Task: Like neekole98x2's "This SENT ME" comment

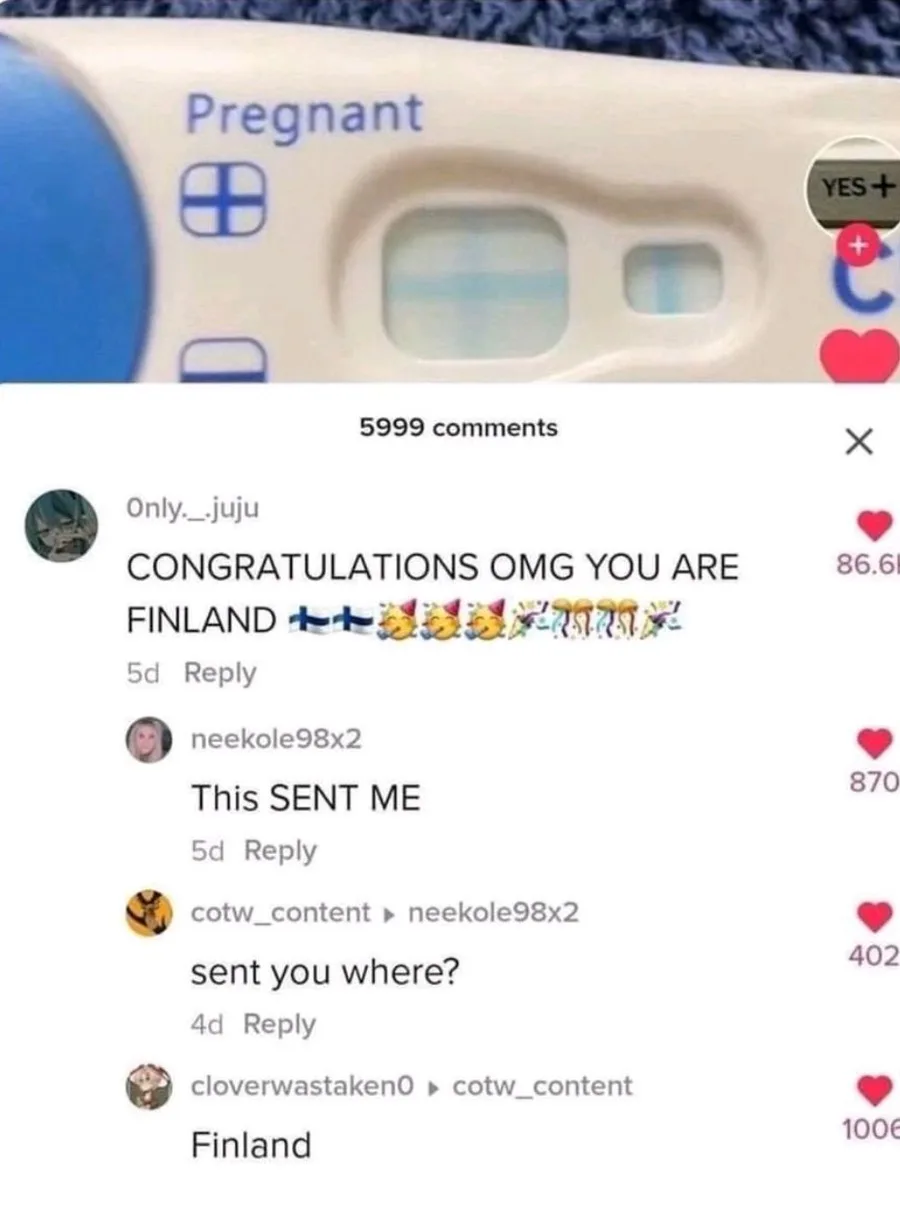Action: [874, 743]
